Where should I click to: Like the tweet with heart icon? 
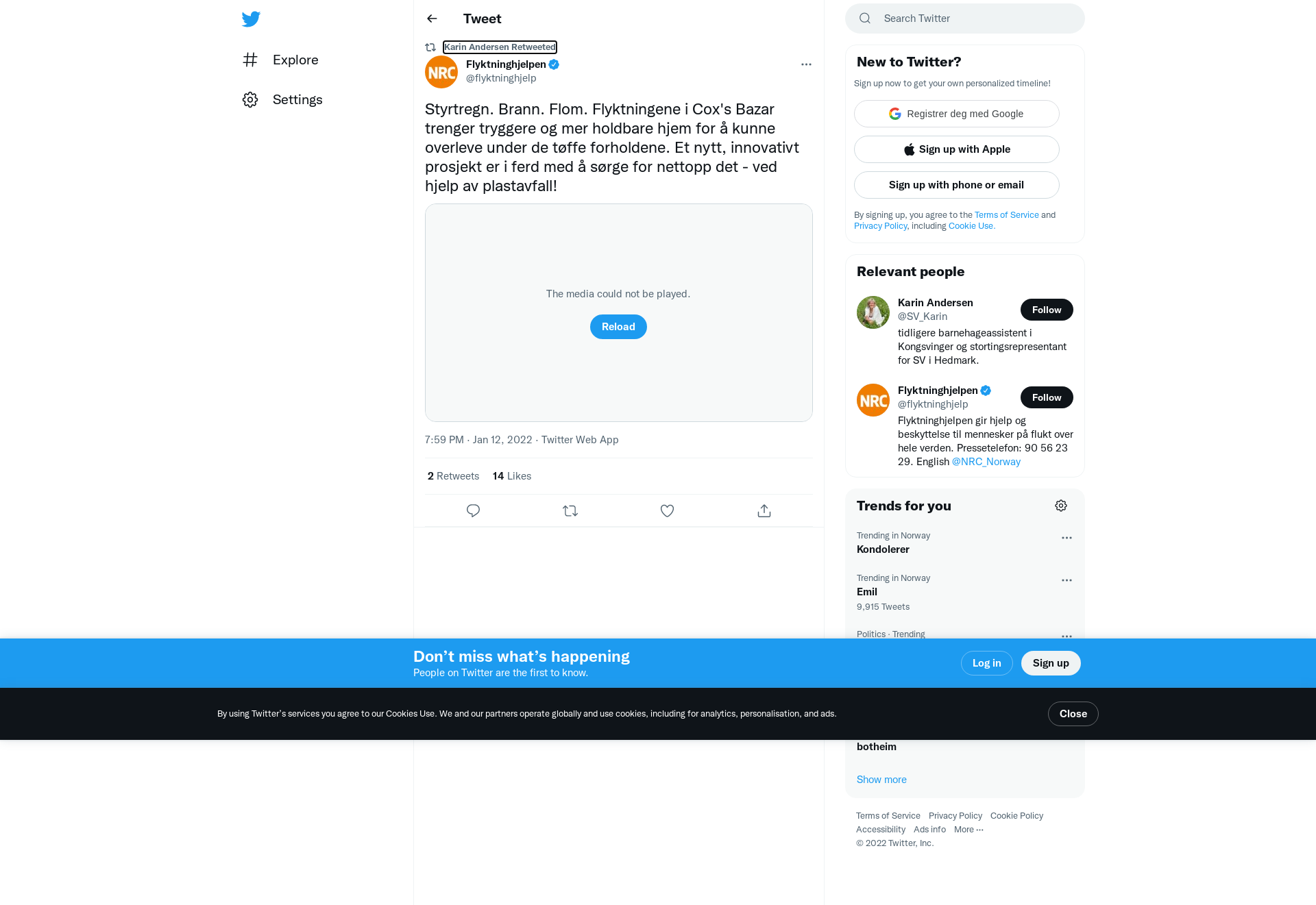[667, 511]
